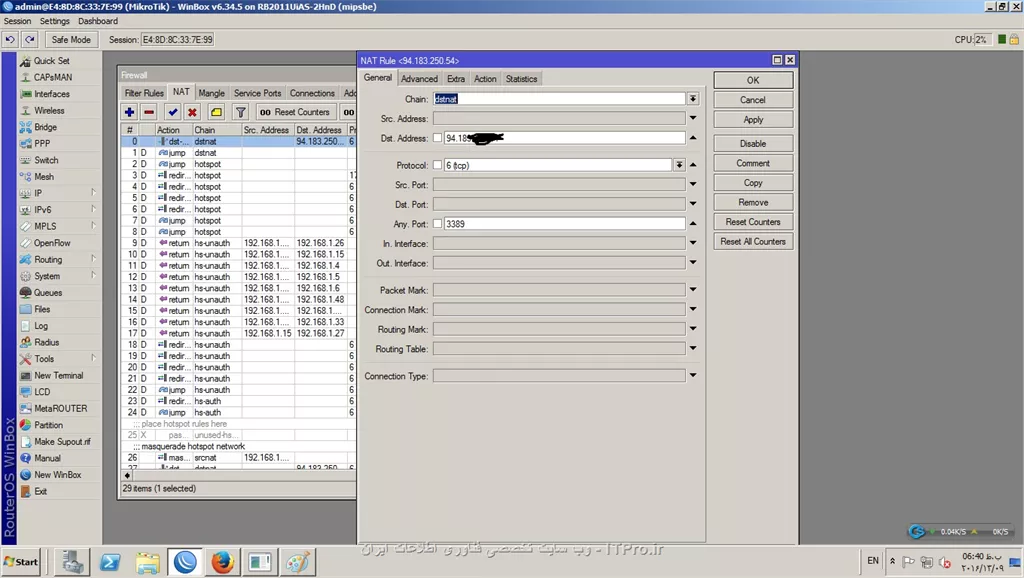Open Mangle tab in Firewall

212,93
